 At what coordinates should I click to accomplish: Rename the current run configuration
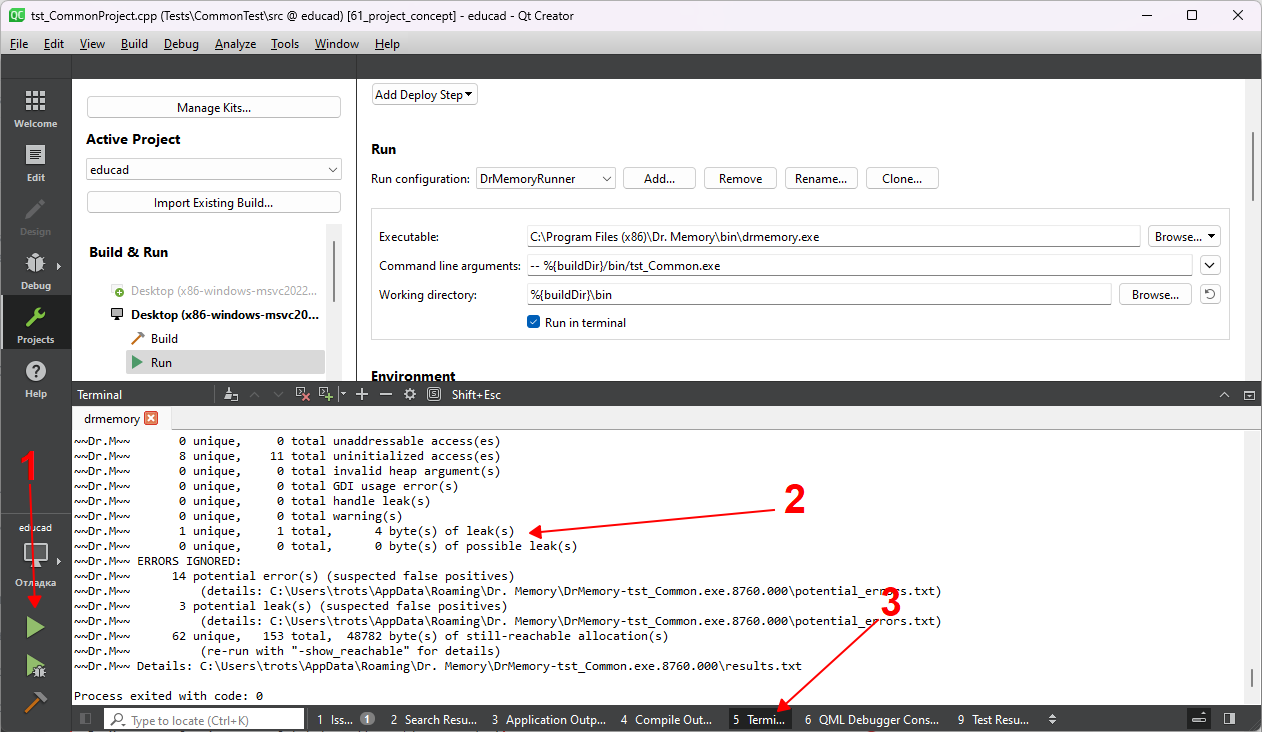point(821,179)
